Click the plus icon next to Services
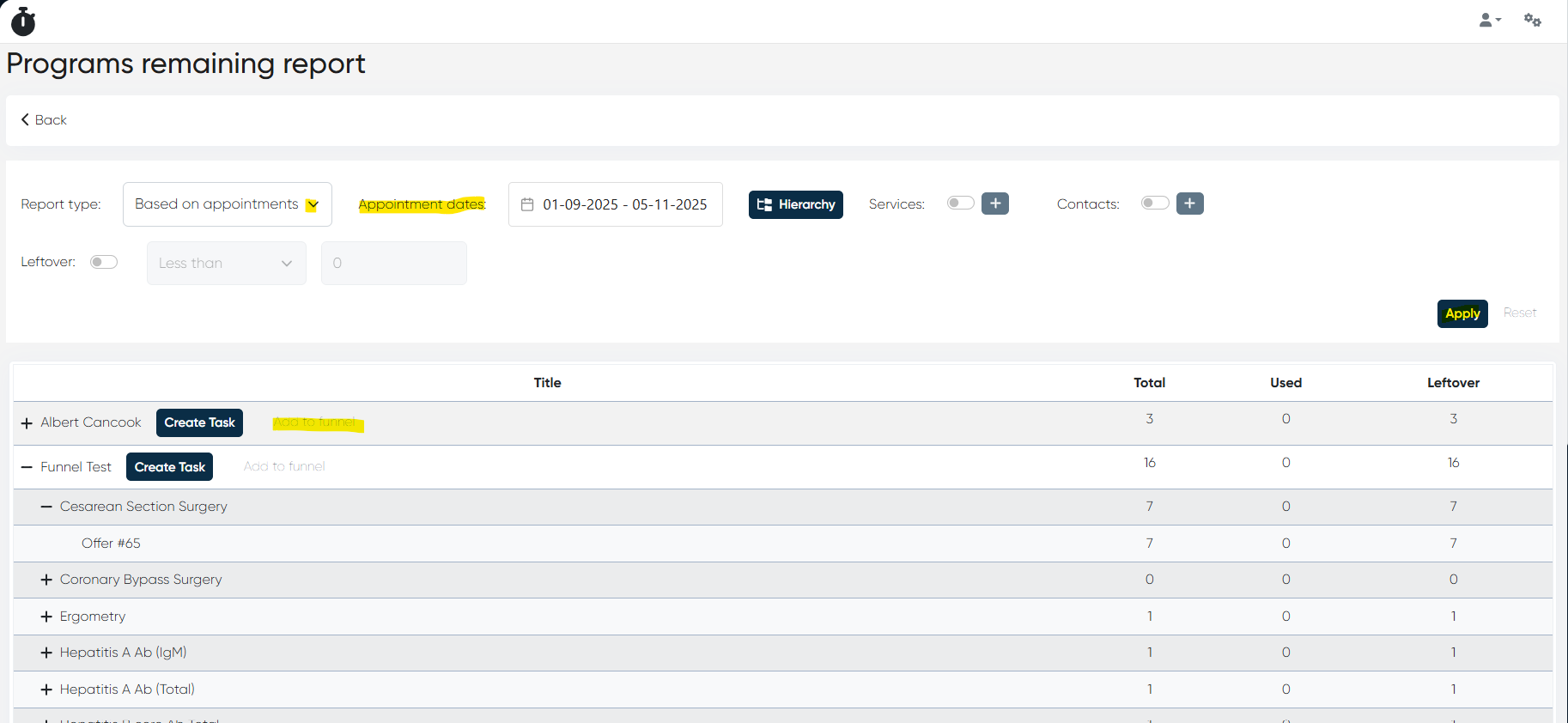Viewport: 1568px width, 723px height. click(x=994, y=204)
